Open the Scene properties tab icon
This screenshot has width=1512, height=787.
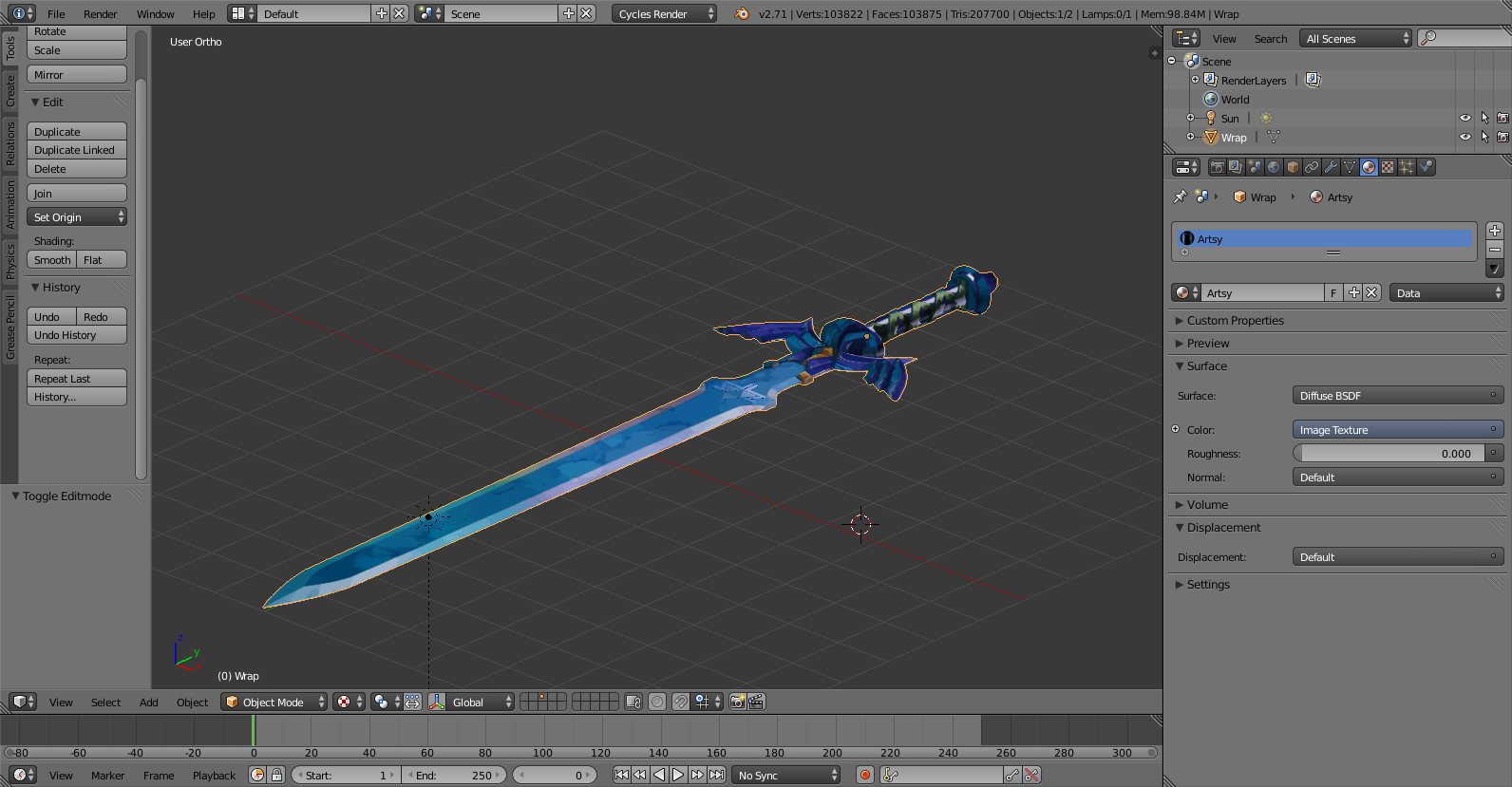tap(1255, 167)
